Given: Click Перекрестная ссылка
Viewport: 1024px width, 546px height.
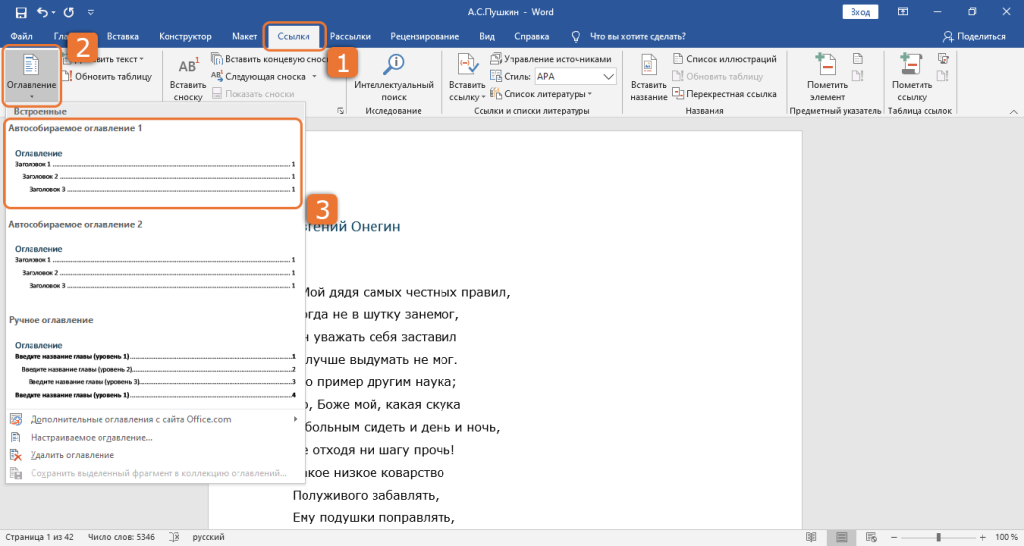Looking at the screenshot, I should click(x=725, y=94).
